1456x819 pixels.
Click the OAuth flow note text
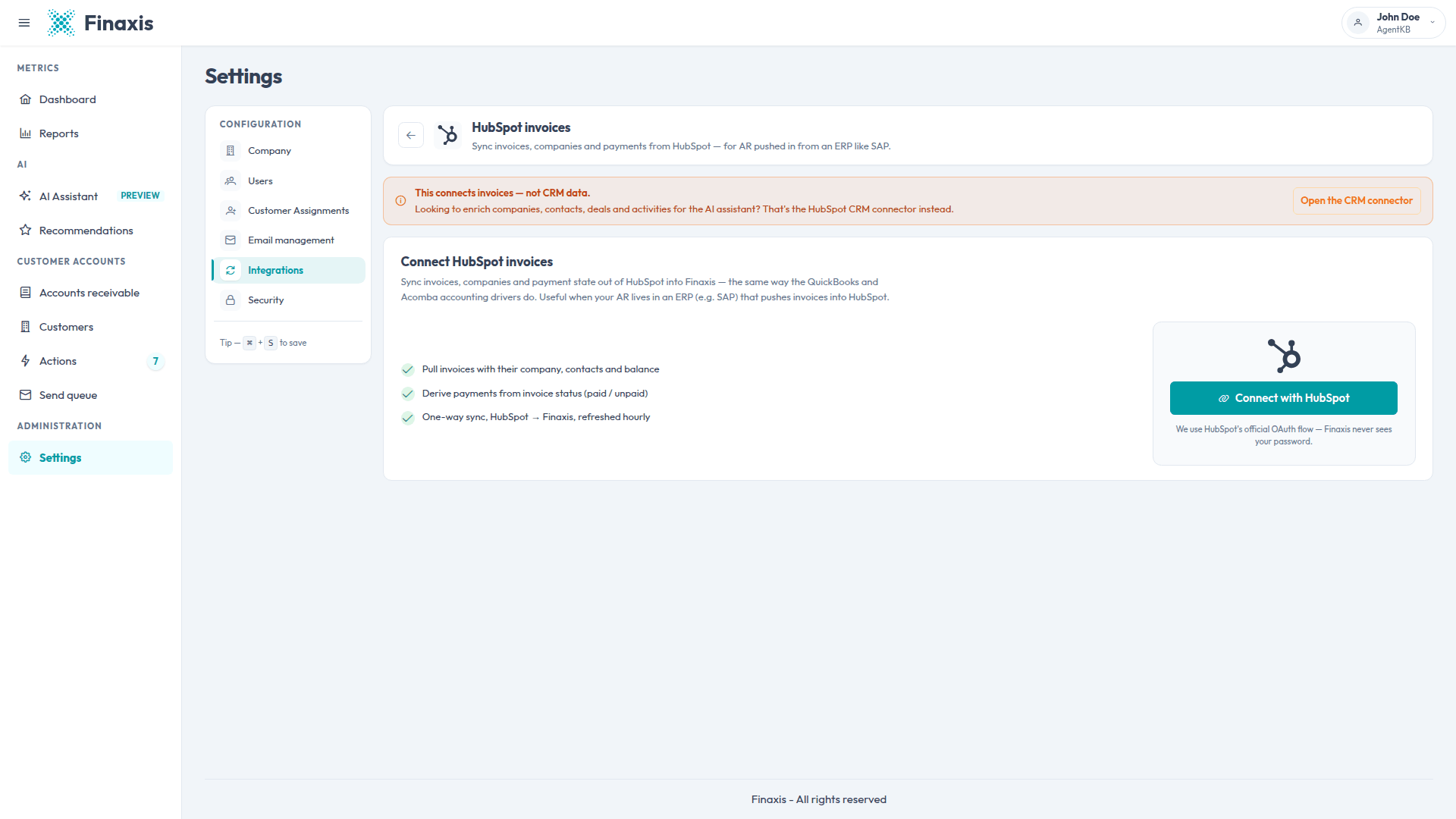(1283, 435)
